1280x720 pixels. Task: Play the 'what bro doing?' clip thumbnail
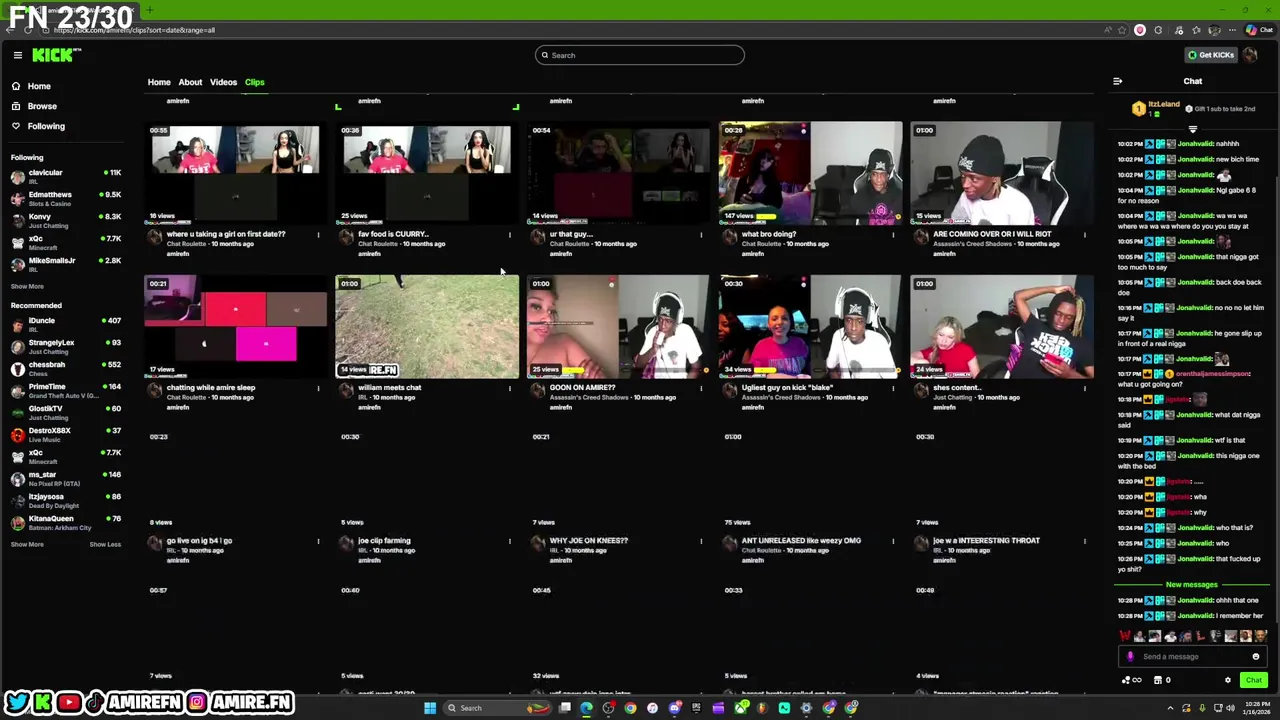pos(810,173)
